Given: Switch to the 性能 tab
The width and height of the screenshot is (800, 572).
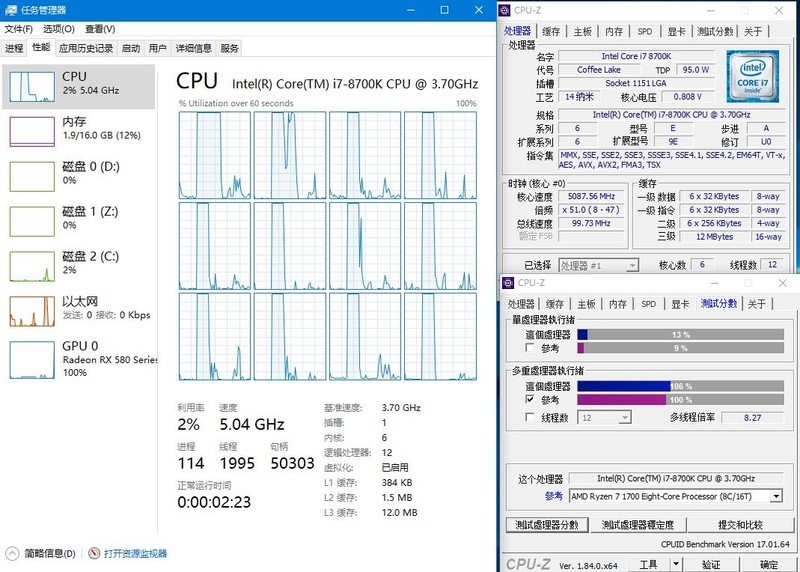Looking at the screenshot, I should tap(41, 47).
